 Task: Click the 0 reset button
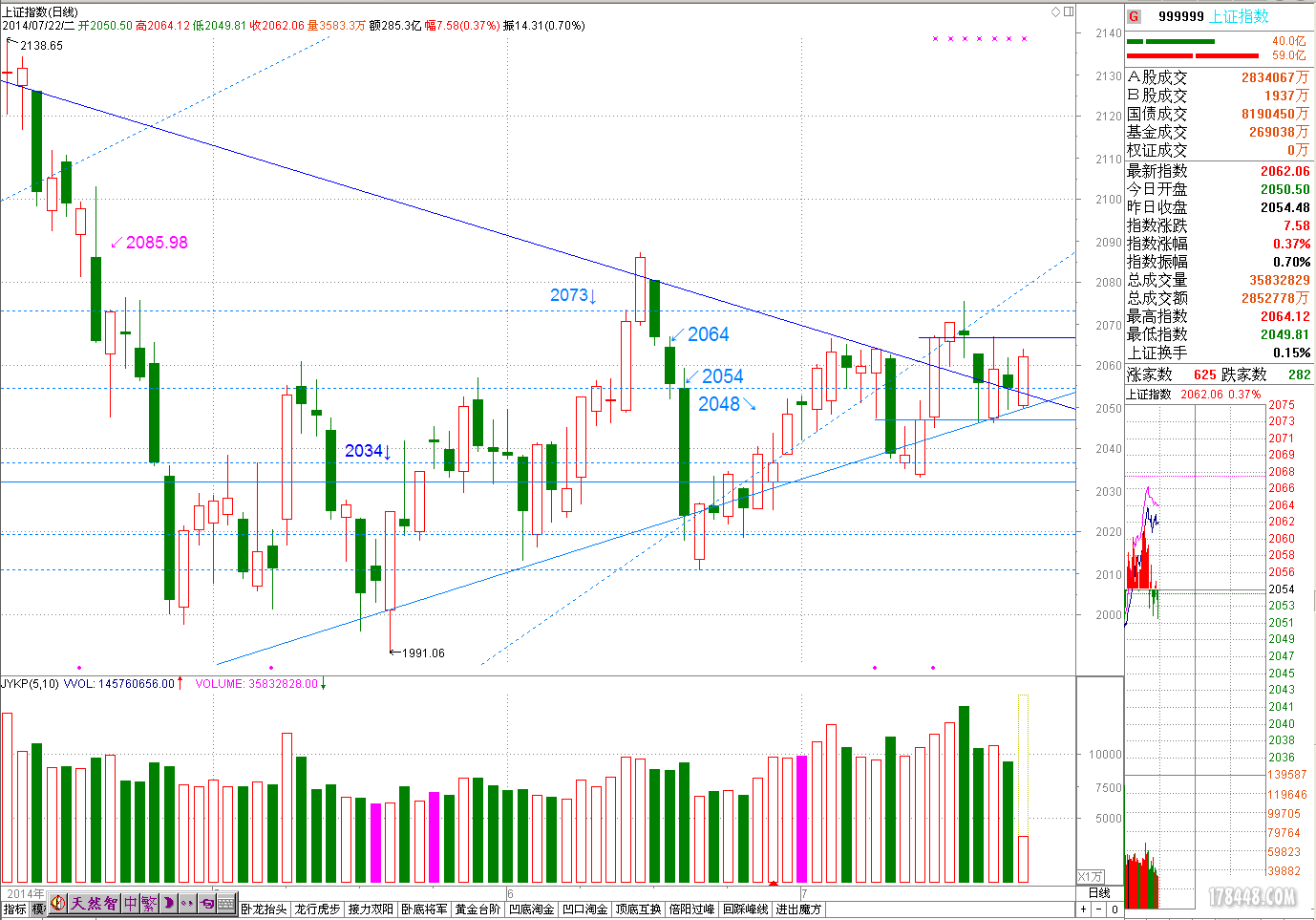click(1114, 909)
